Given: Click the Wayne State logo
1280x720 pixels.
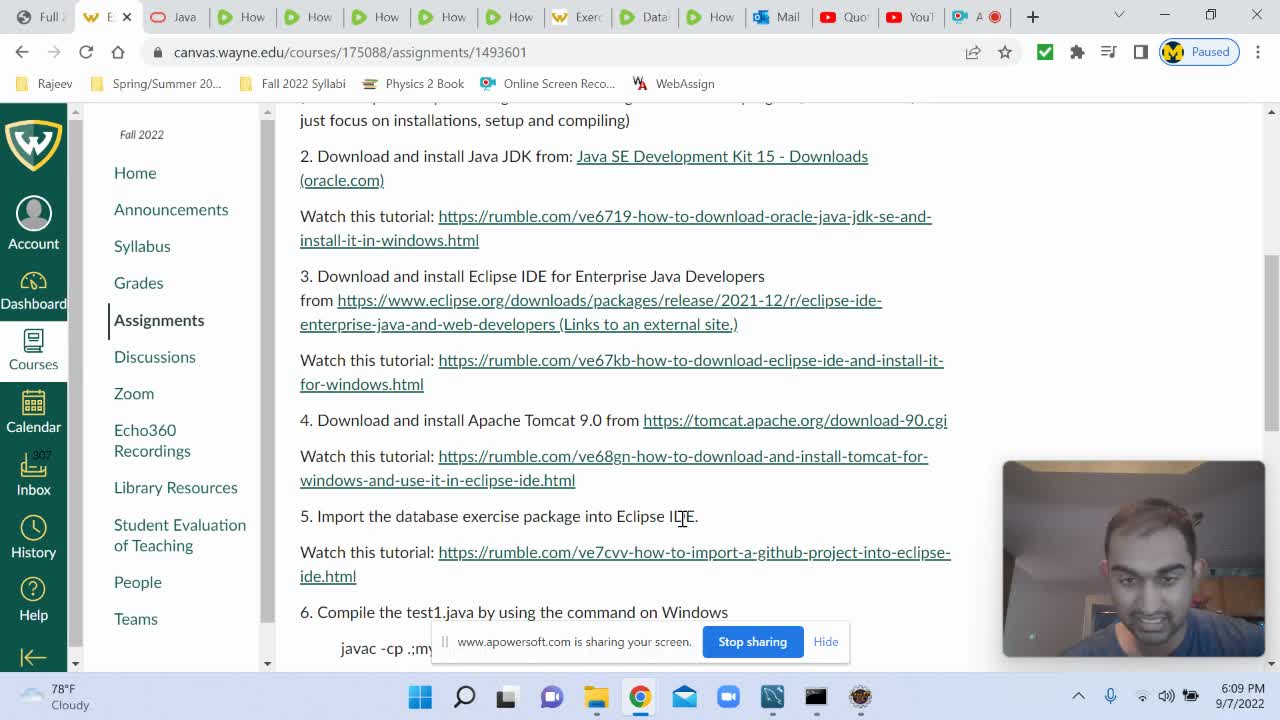Looking at the screenshot, I should [33, 146].
